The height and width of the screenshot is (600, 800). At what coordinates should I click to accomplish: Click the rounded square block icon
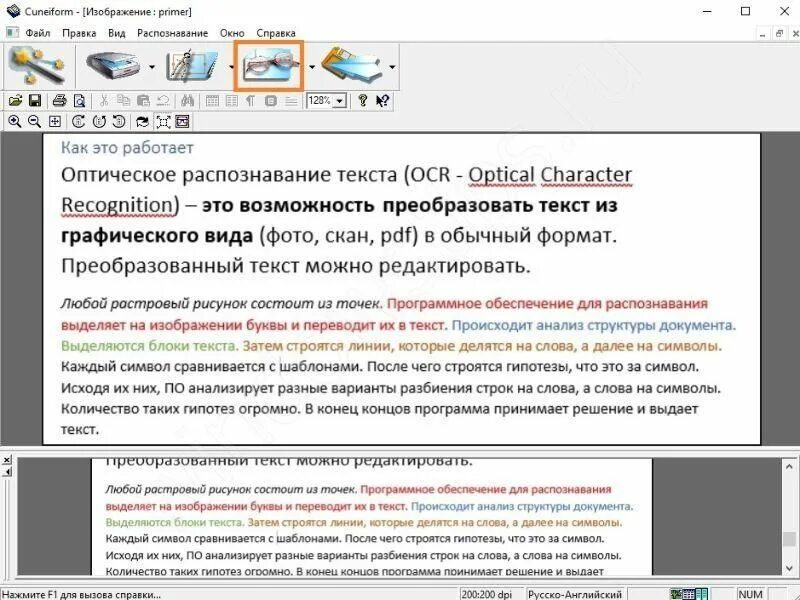[271, 101]
